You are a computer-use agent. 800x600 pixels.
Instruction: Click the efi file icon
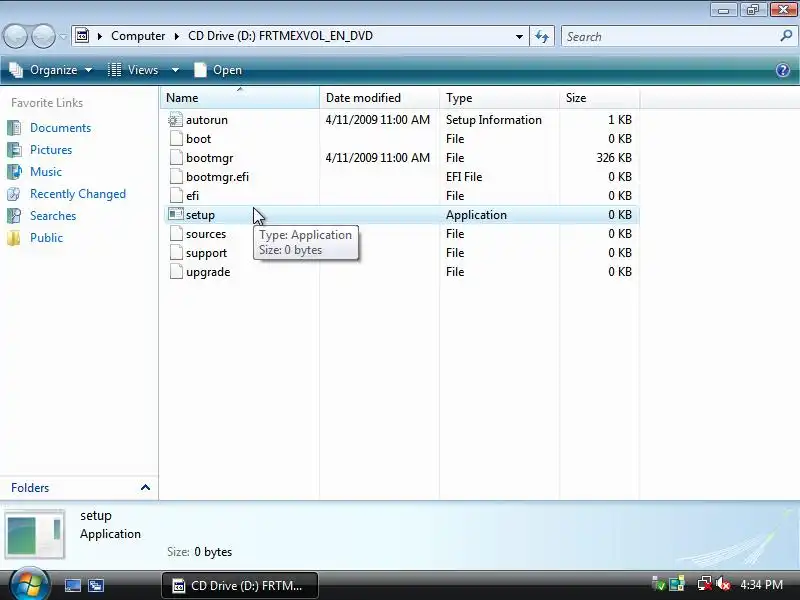point(176,195)
